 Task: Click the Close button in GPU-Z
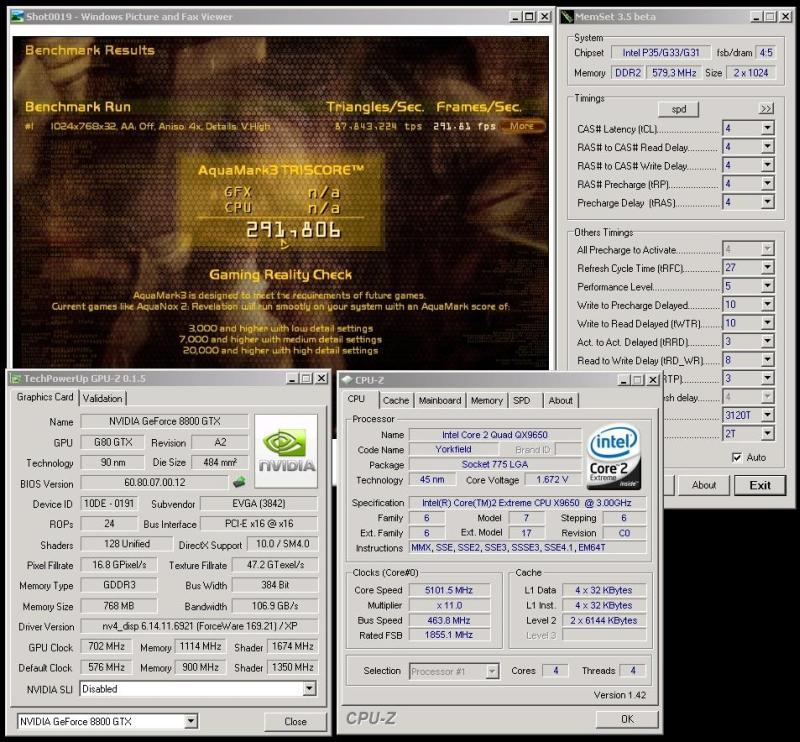point(295,721)
